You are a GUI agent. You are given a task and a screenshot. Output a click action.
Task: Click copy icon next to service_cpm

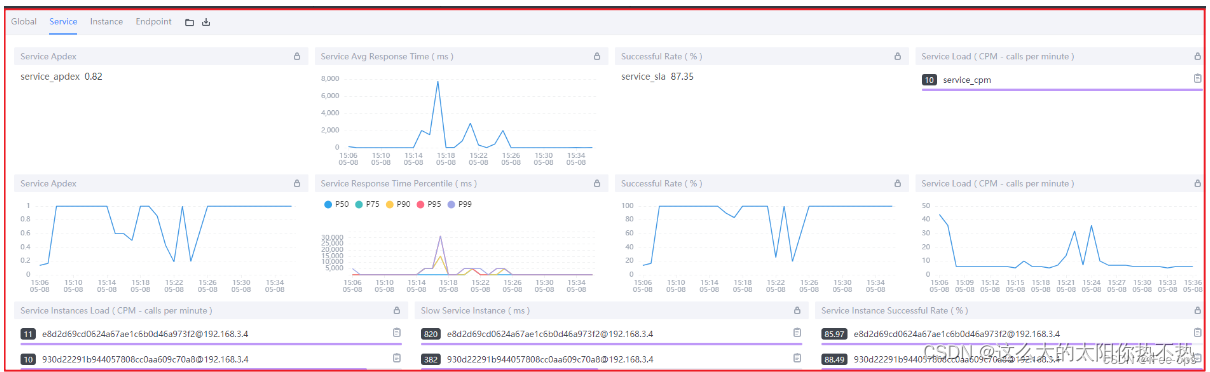pyautogui.click(x=1197, y=79)
